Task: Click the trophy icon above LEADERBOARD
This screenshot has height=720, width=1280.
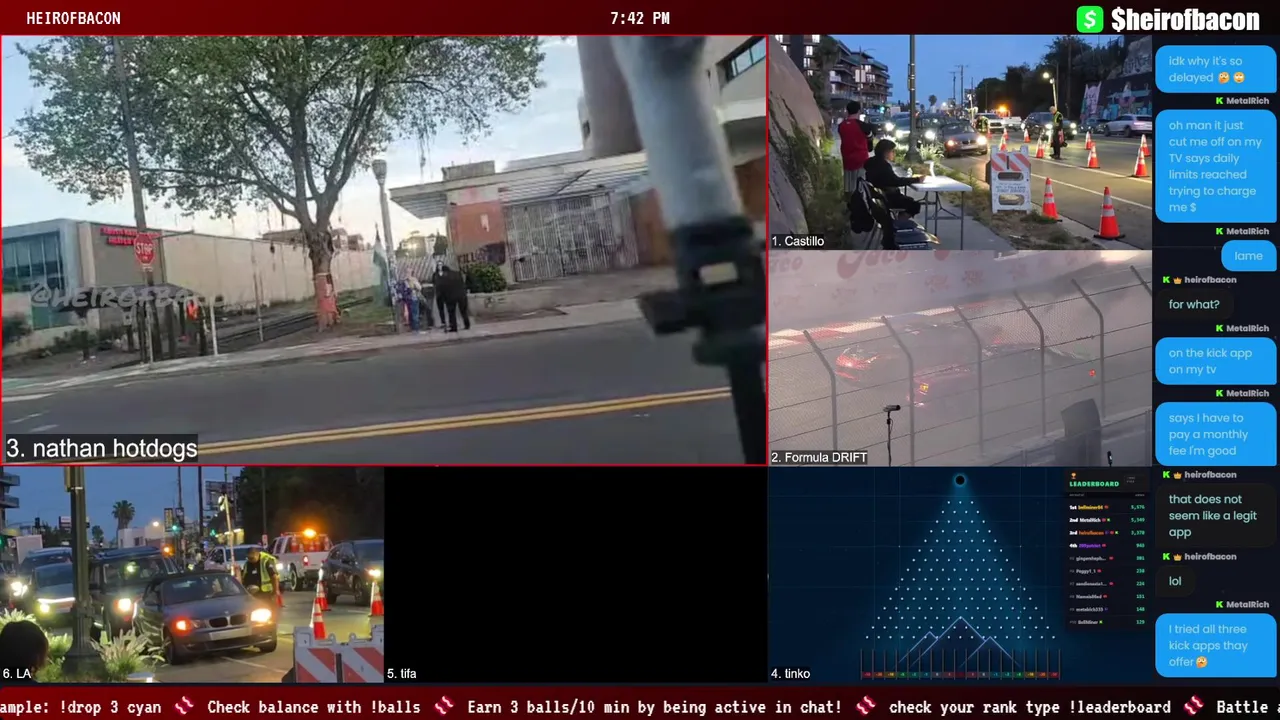Action: click(1074, 476)
